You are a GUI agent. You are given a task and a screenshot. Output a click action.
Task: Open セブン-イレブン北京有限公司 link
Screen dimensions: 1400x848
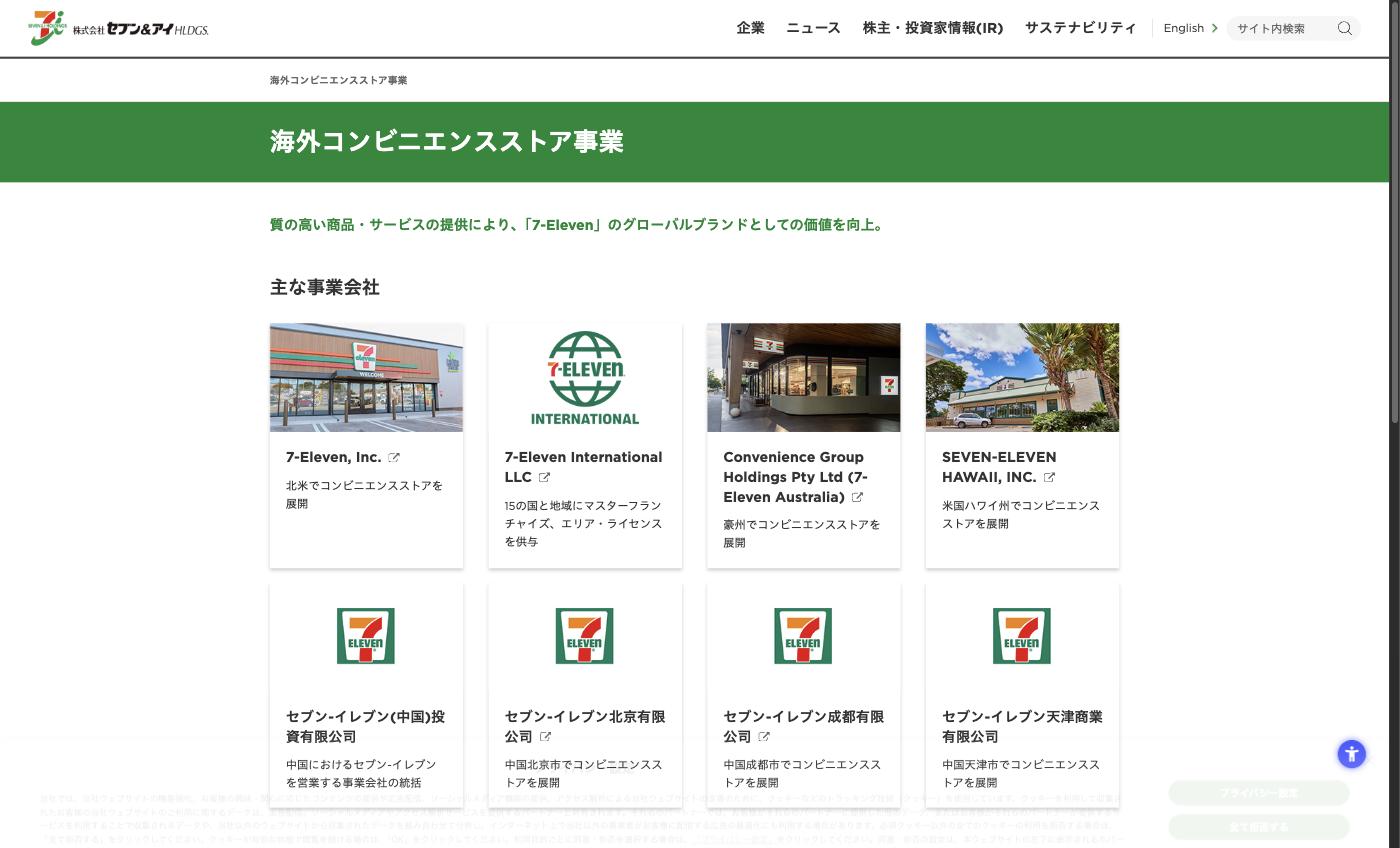pyautogui.click(x=585, y=726)
